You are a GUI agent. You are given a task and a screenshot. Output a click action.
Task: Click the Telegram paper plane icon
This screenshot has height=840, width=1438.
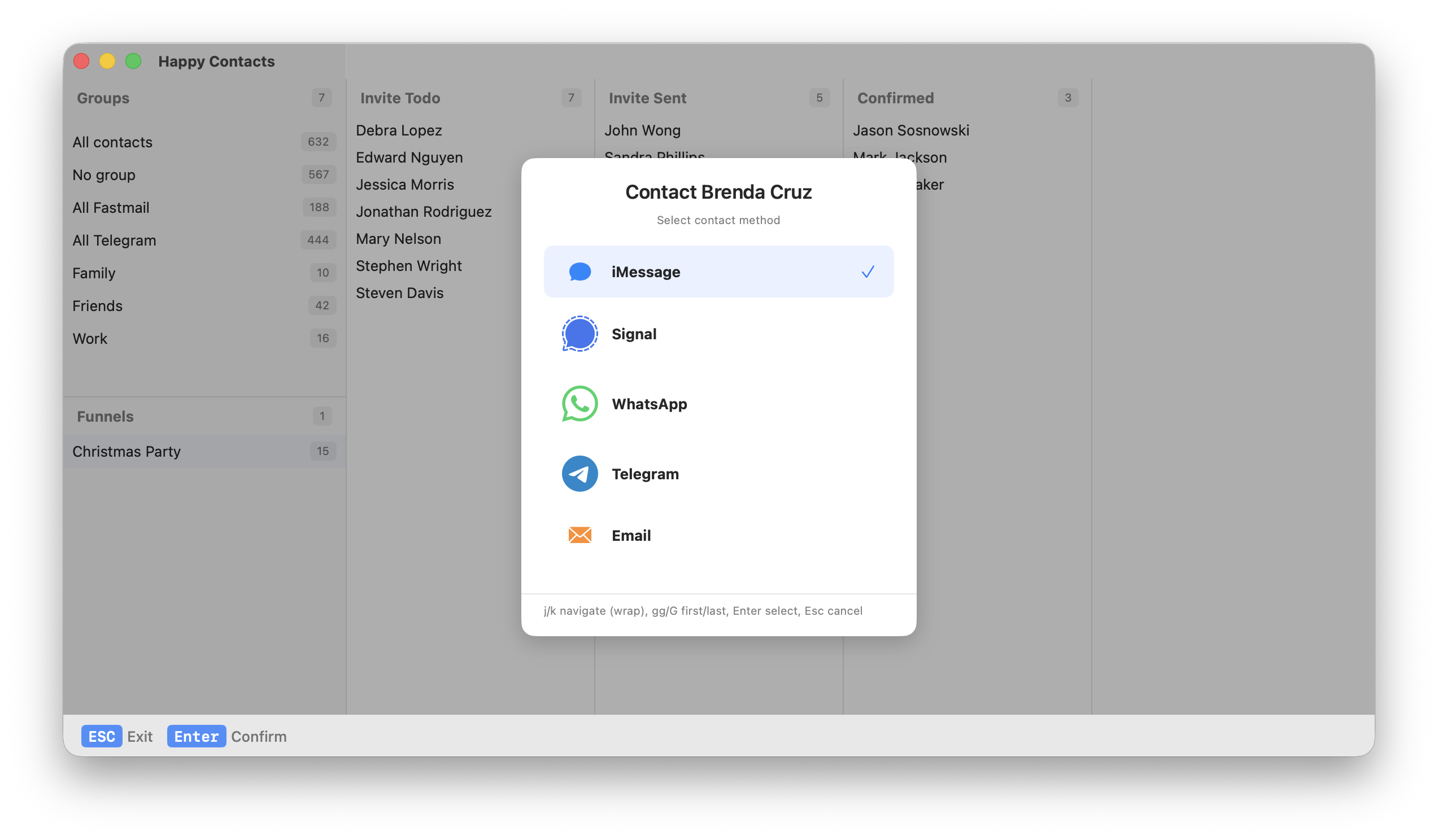[579, 474]
